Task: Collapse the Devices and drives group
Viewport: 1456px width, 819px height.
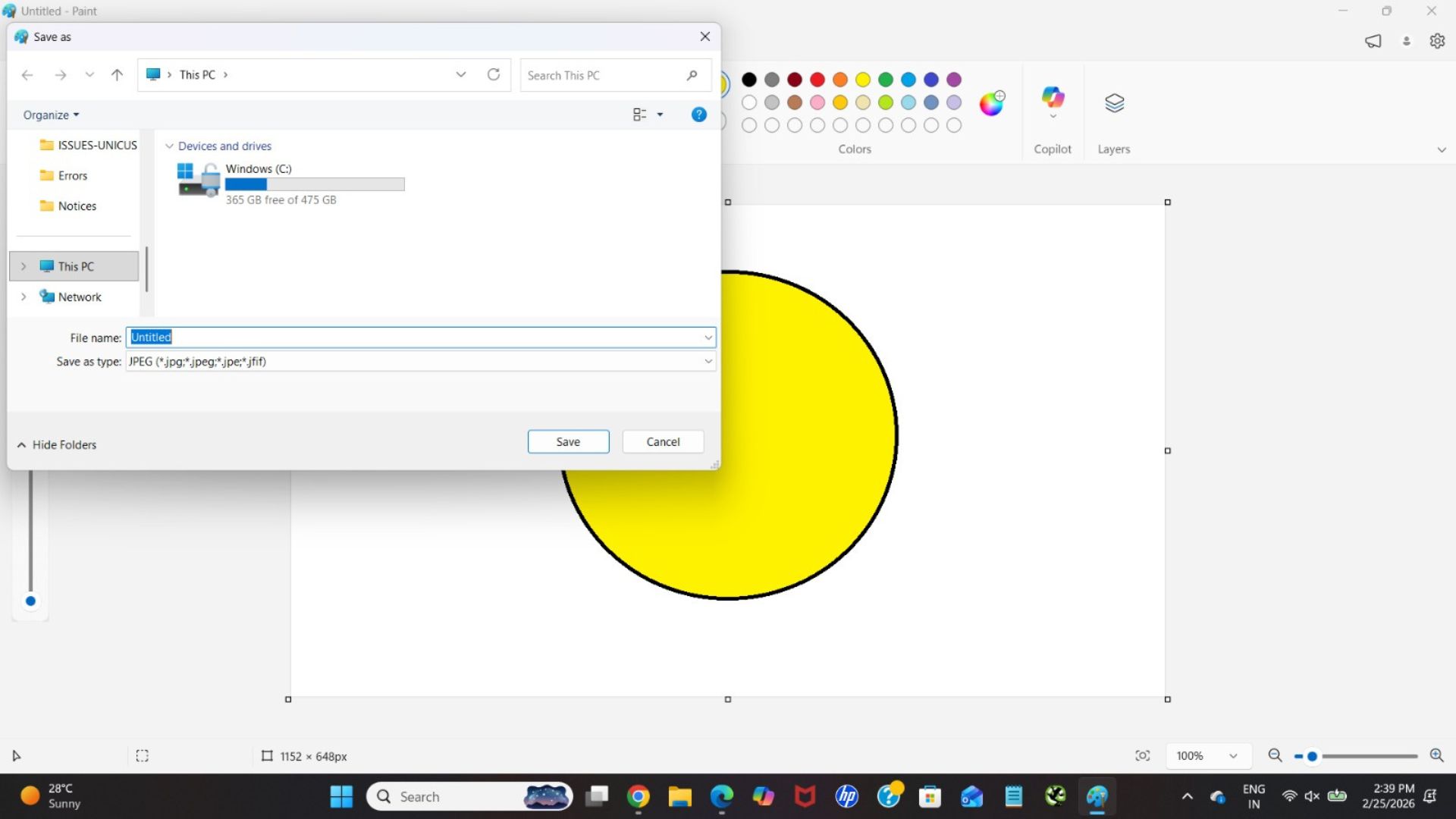Action: pyautogui.click(x=169, y=146)
